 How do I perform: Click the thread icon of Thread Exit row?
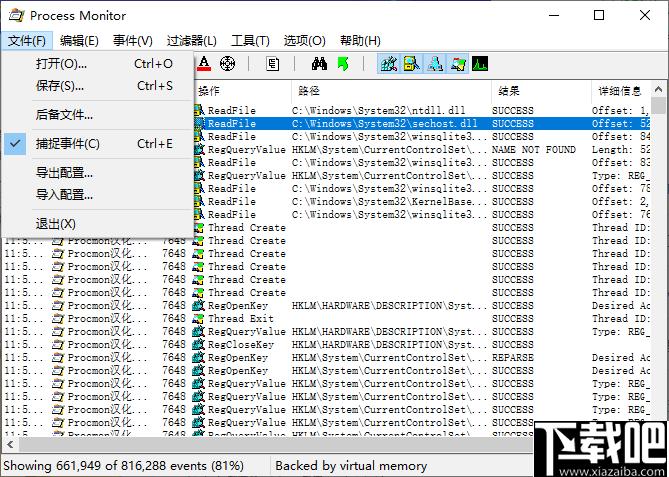click(198, 319)
